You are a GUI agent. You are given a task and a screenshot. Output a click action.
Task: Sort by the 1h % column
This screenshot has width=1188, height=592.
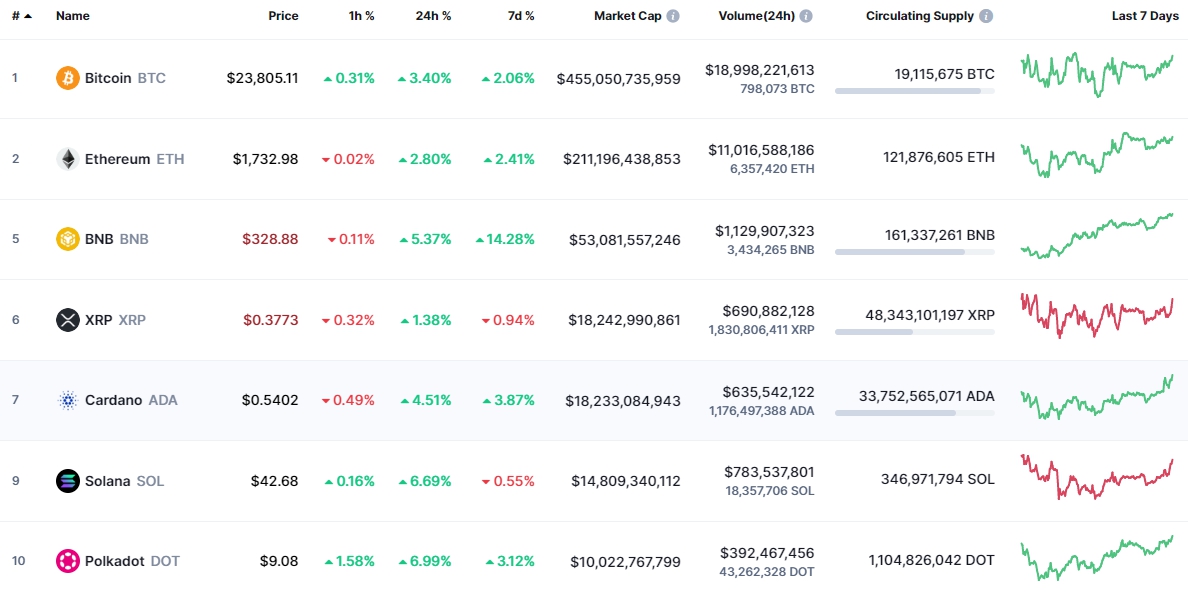point(361,16)
